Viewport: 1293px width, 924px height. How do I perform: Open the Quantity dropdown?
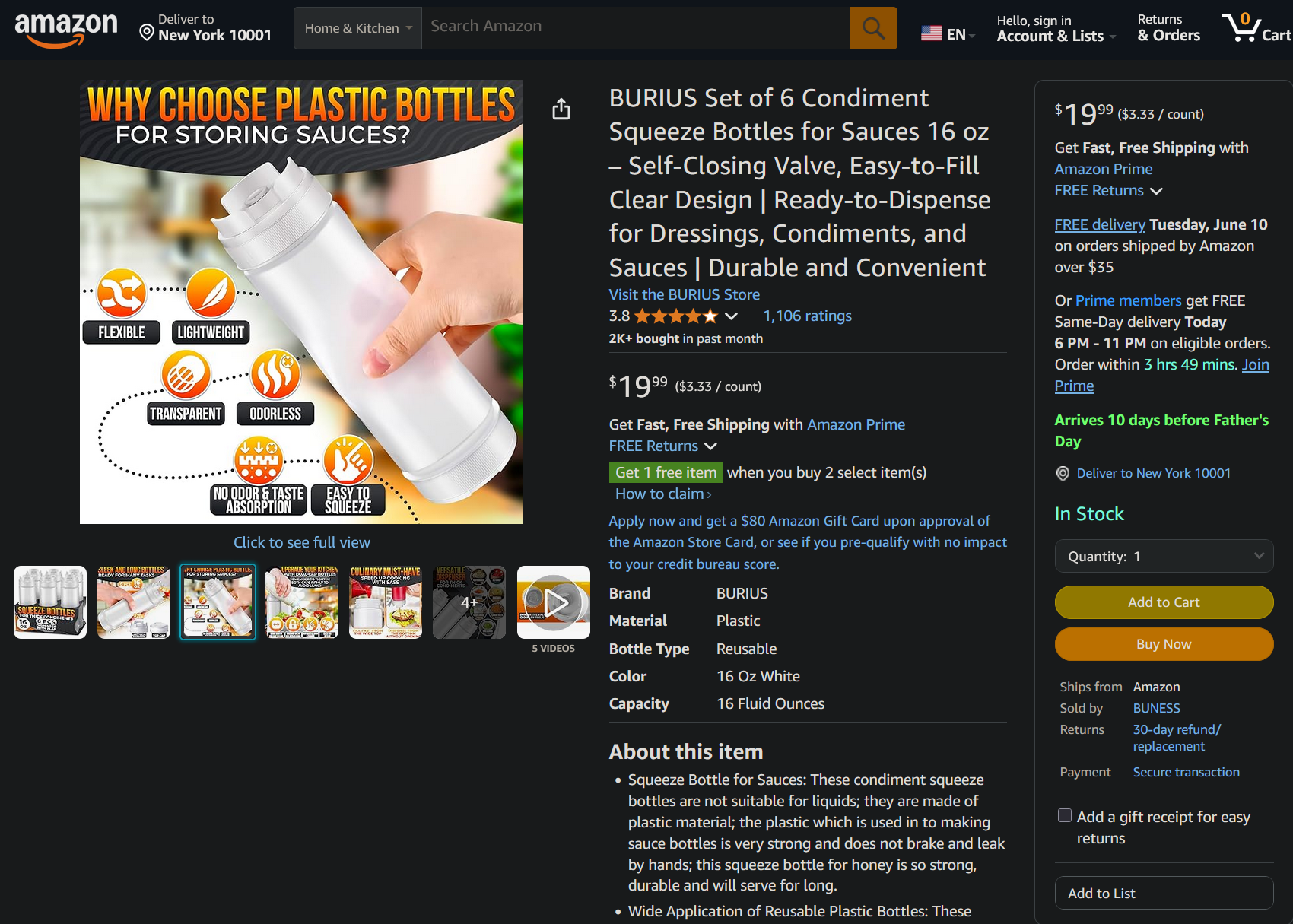1164,556
